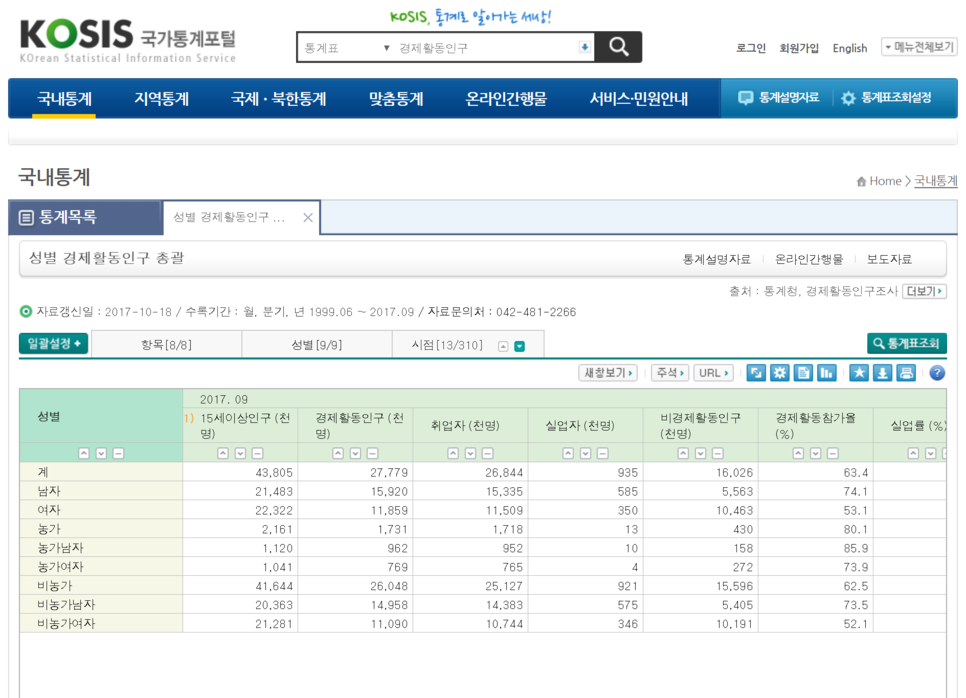966x698 pixels.
Task: Click the small blue download icon in search box
Action: [585, 47]
